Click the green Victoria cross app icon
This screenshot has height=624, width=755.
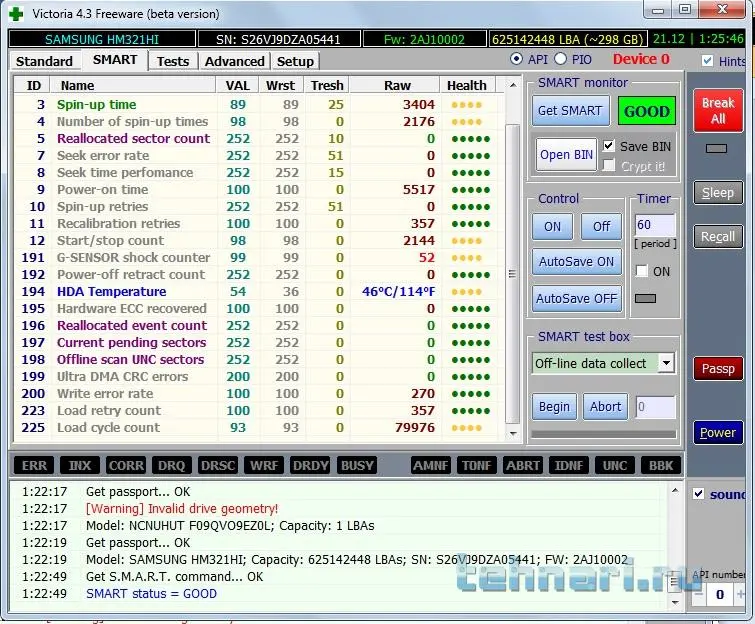pos(16,14)
